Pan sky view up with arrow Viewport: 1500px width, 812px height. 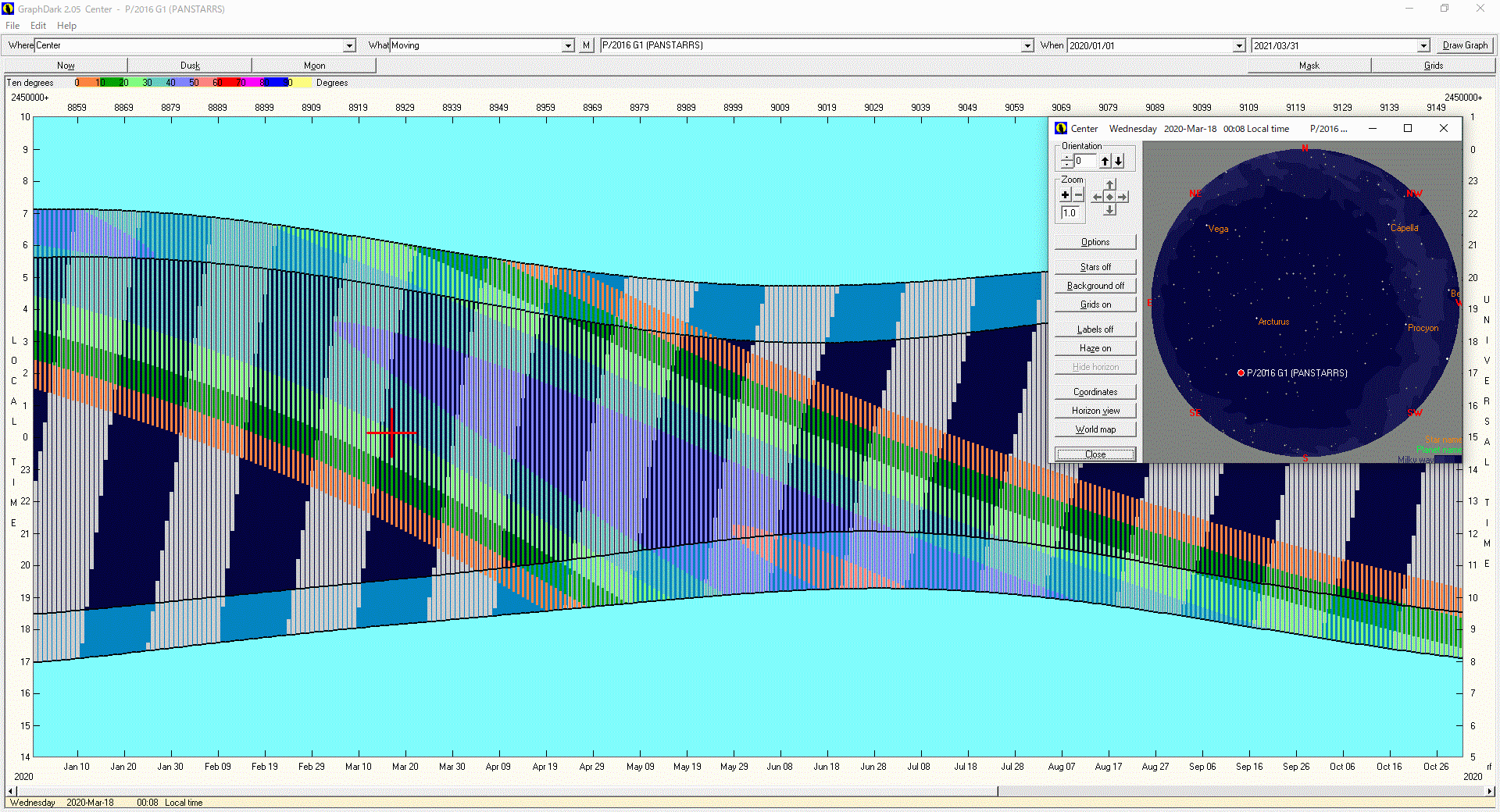(1110, 185)
